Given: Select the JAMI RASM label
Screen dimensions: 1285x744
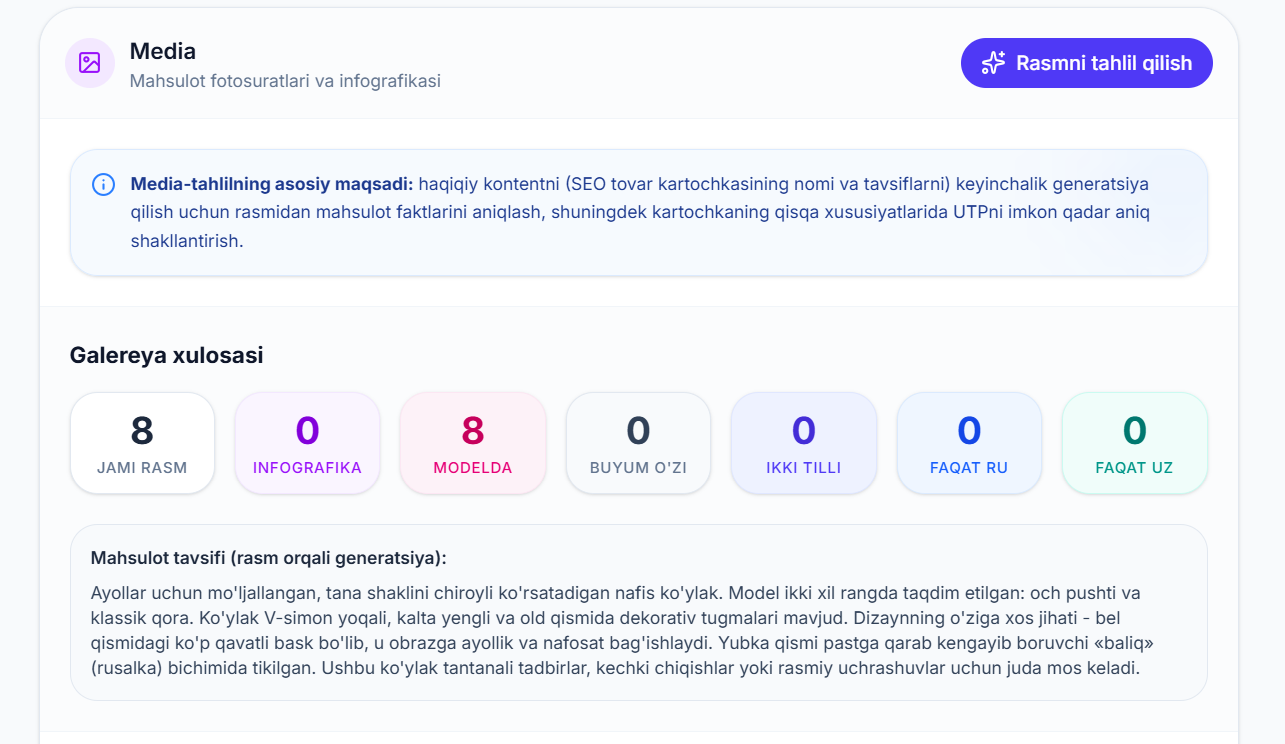Looking at the screenshot, I should [142, 468].
